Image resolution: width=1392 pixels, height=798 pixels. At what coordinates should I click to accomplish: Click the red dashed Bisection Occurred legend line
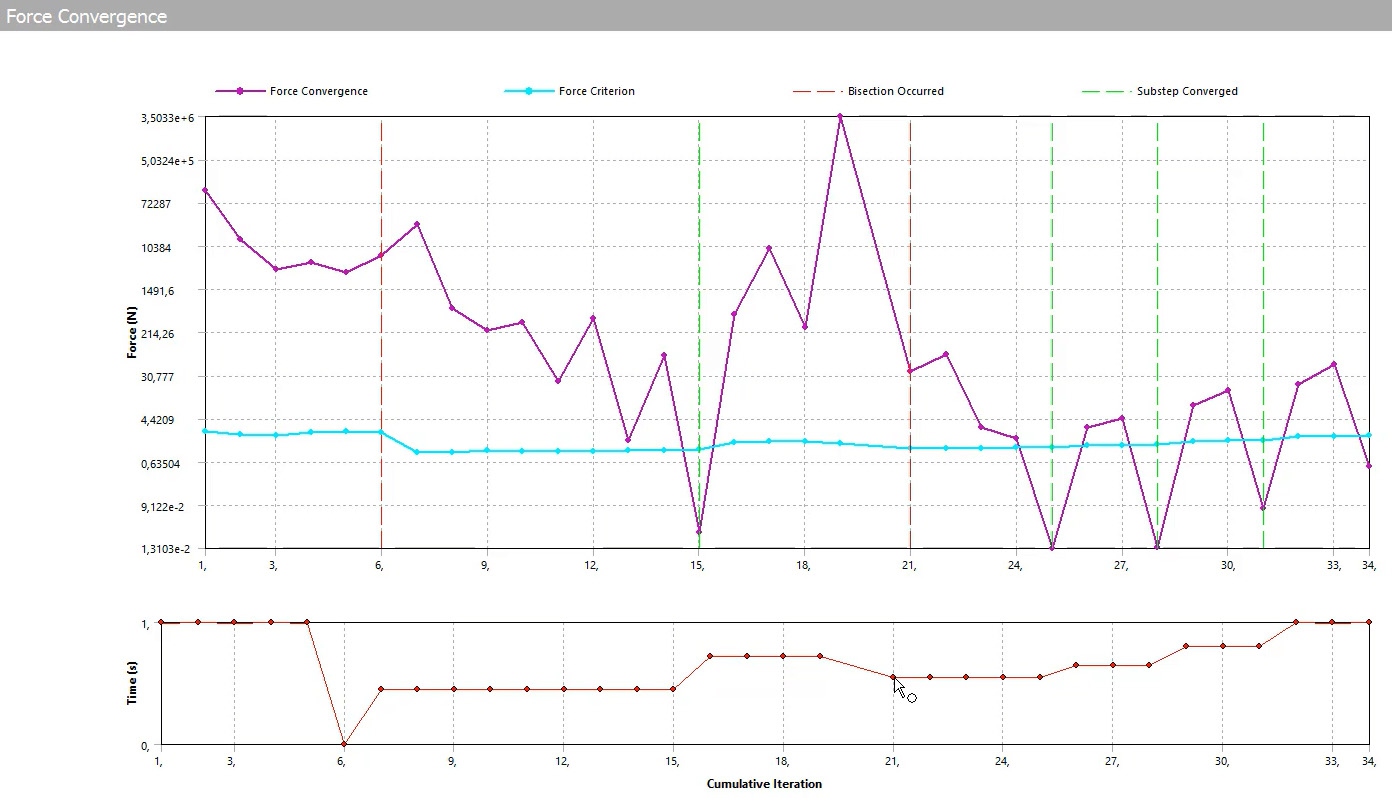[813, 91]
